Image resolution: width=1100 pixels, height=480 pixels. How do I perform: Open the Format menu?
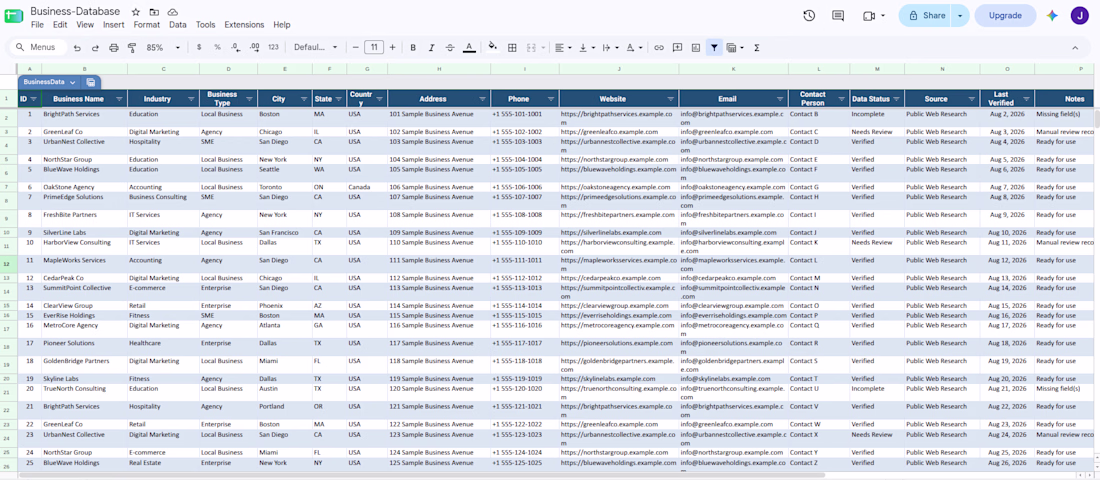(x=147, y=25)
